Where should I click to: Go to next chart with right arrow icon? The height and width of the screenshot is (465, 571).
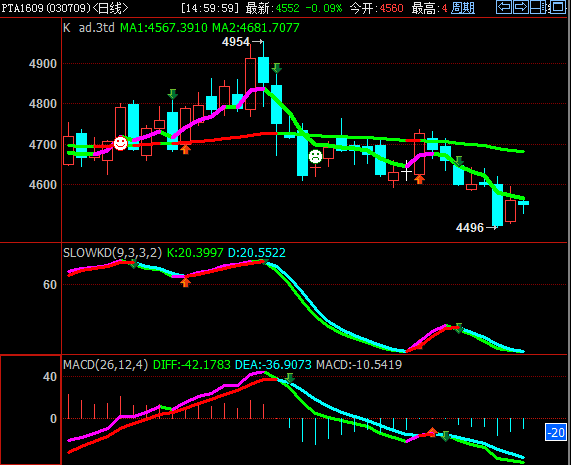(x=521, y=7)
